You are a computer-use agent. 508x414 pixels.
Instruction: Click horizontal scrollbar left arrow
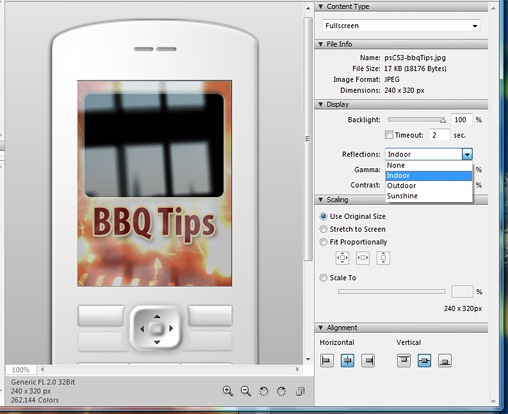pos(42,369)
